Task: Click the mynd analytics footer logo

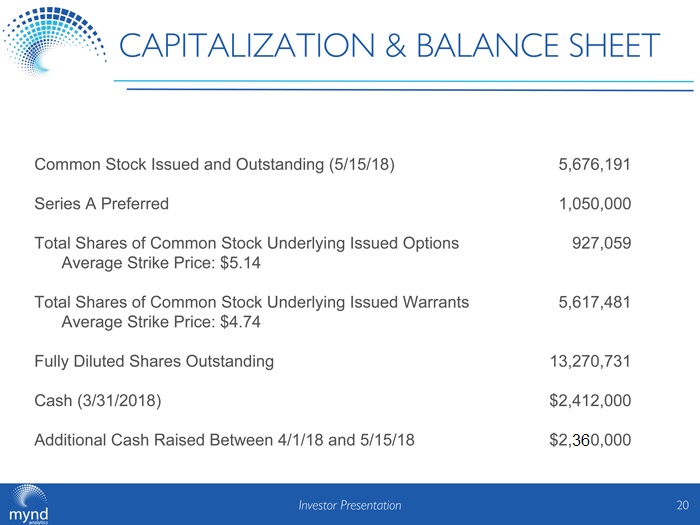Action: 31,504
